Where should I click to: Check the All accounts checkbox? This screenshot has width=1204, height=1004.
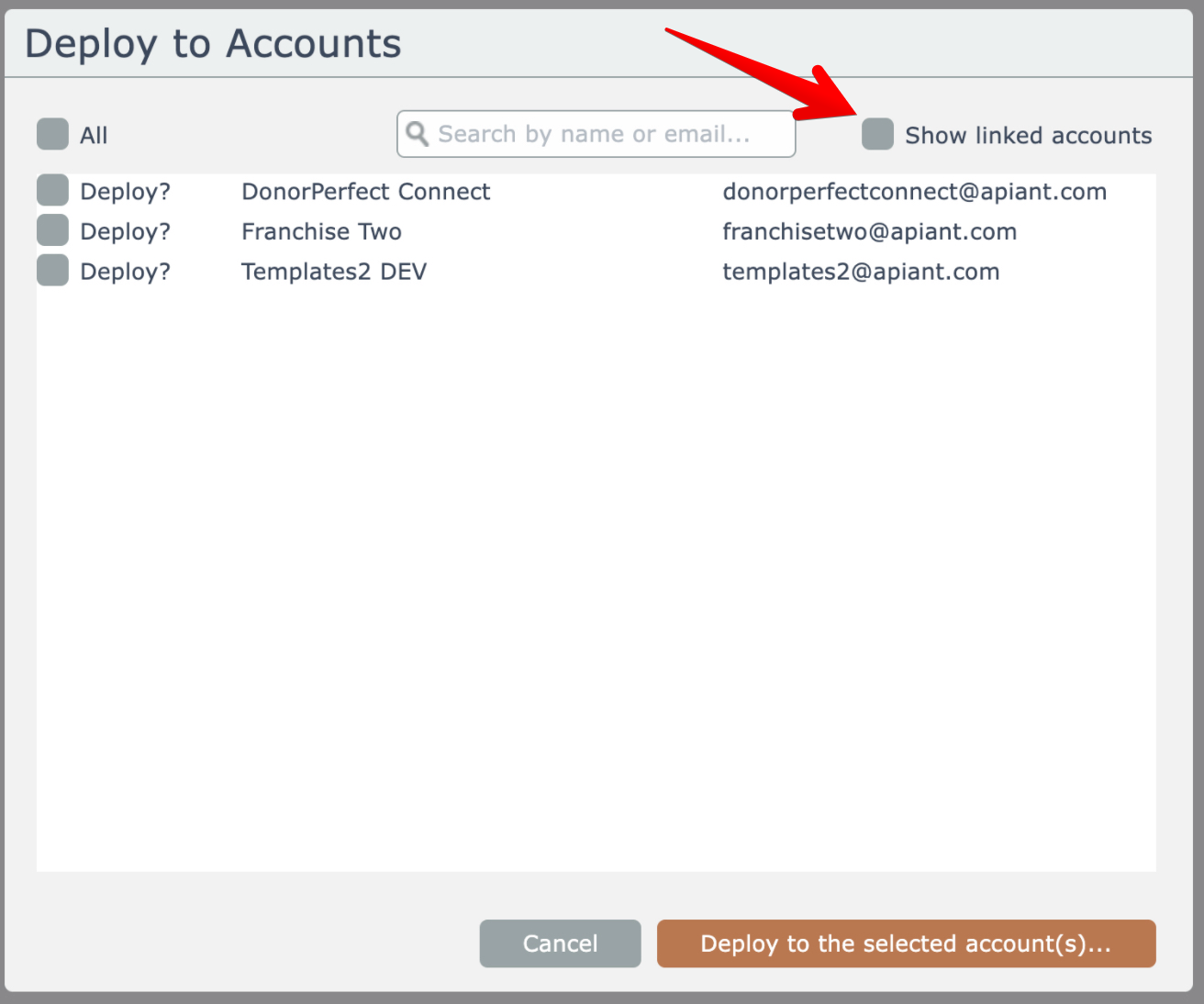click(52, 134)
